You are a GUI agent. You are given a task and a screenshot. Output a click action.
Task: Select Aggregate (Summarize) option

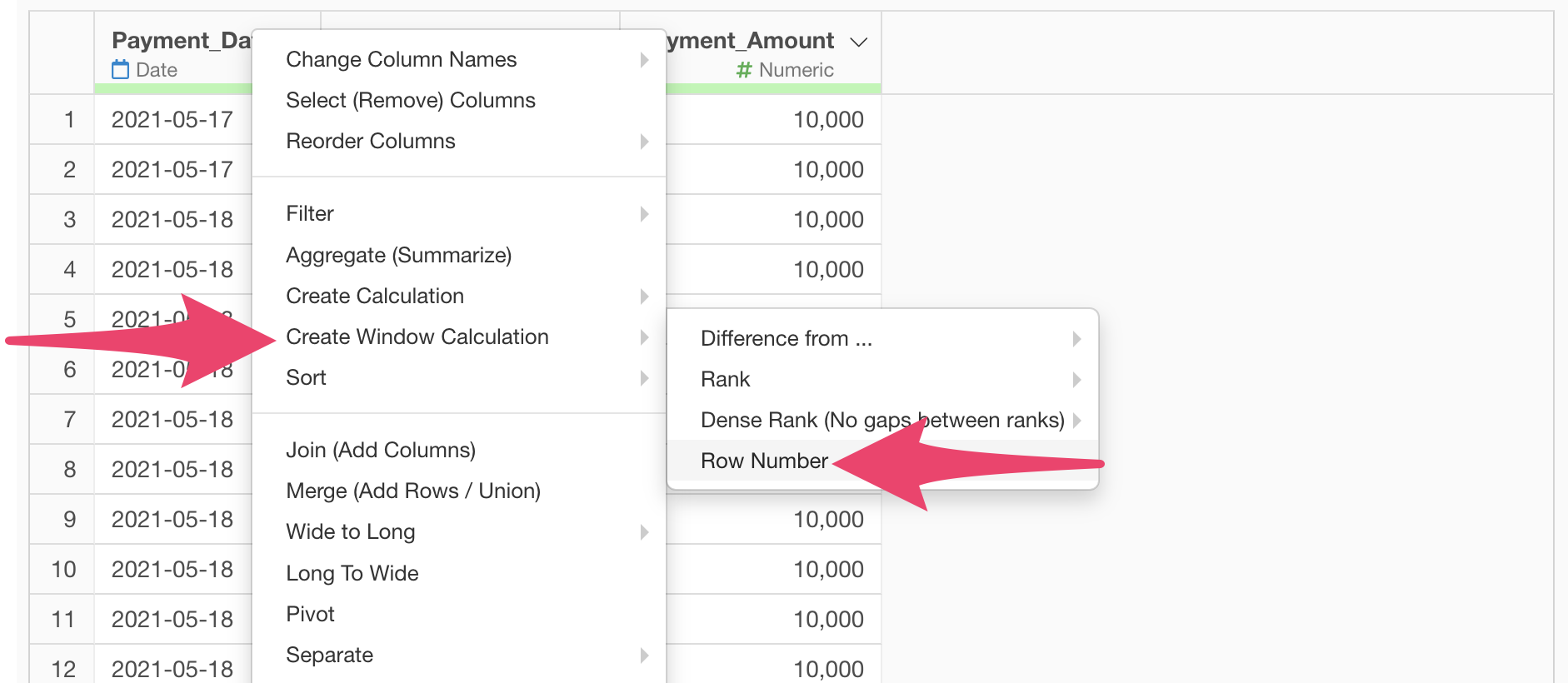tap(398, 255)
